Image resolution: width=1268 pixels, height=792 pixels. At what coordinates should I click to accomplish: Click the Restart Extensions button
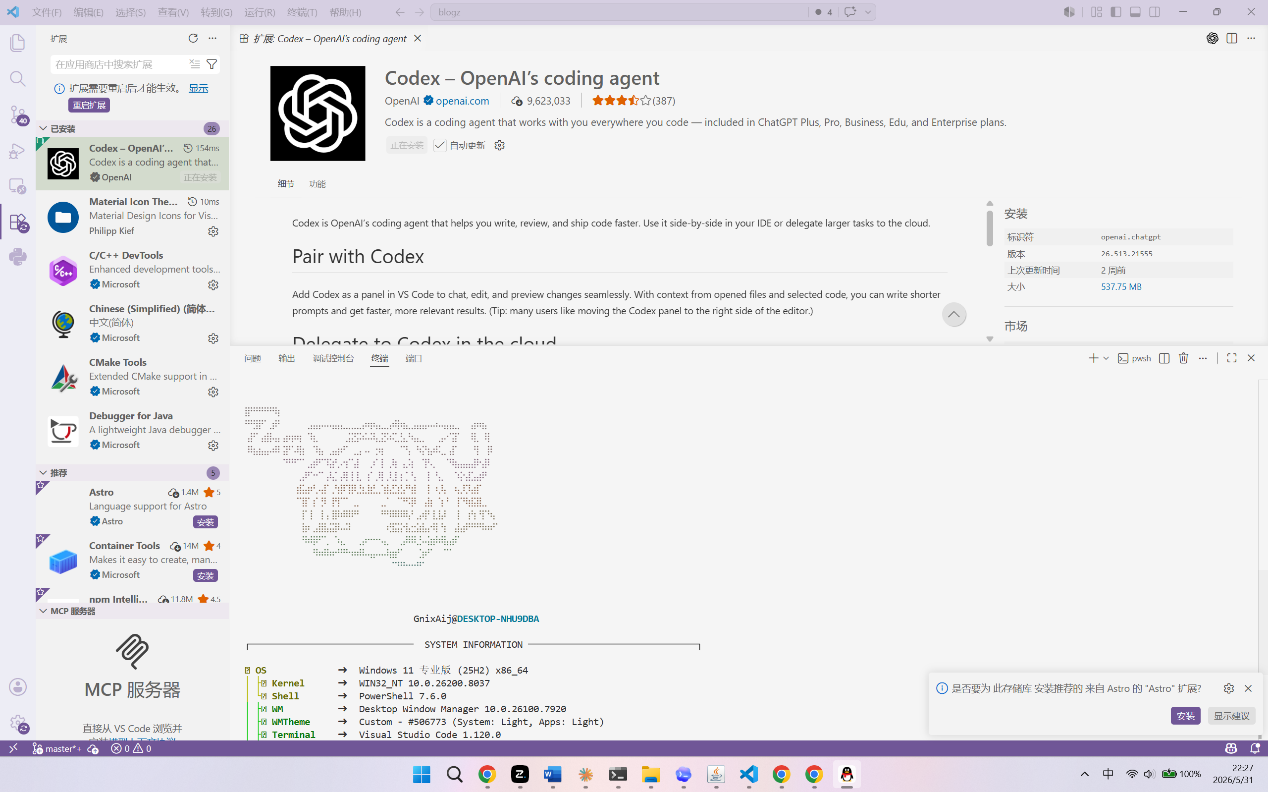pos(89,105)
